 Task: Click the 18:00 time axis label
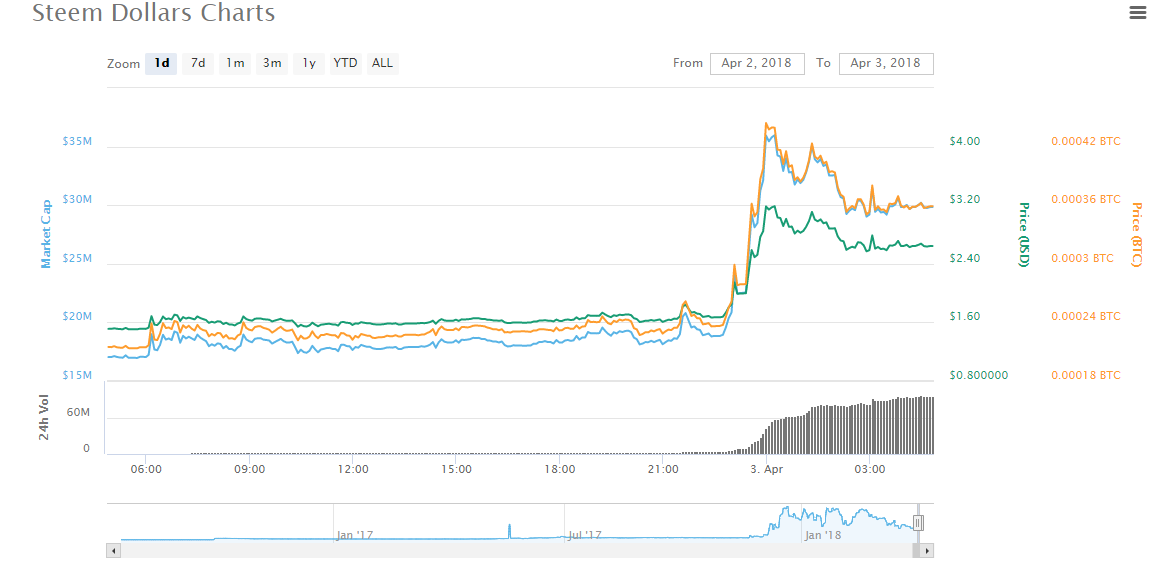pos(560,469)
